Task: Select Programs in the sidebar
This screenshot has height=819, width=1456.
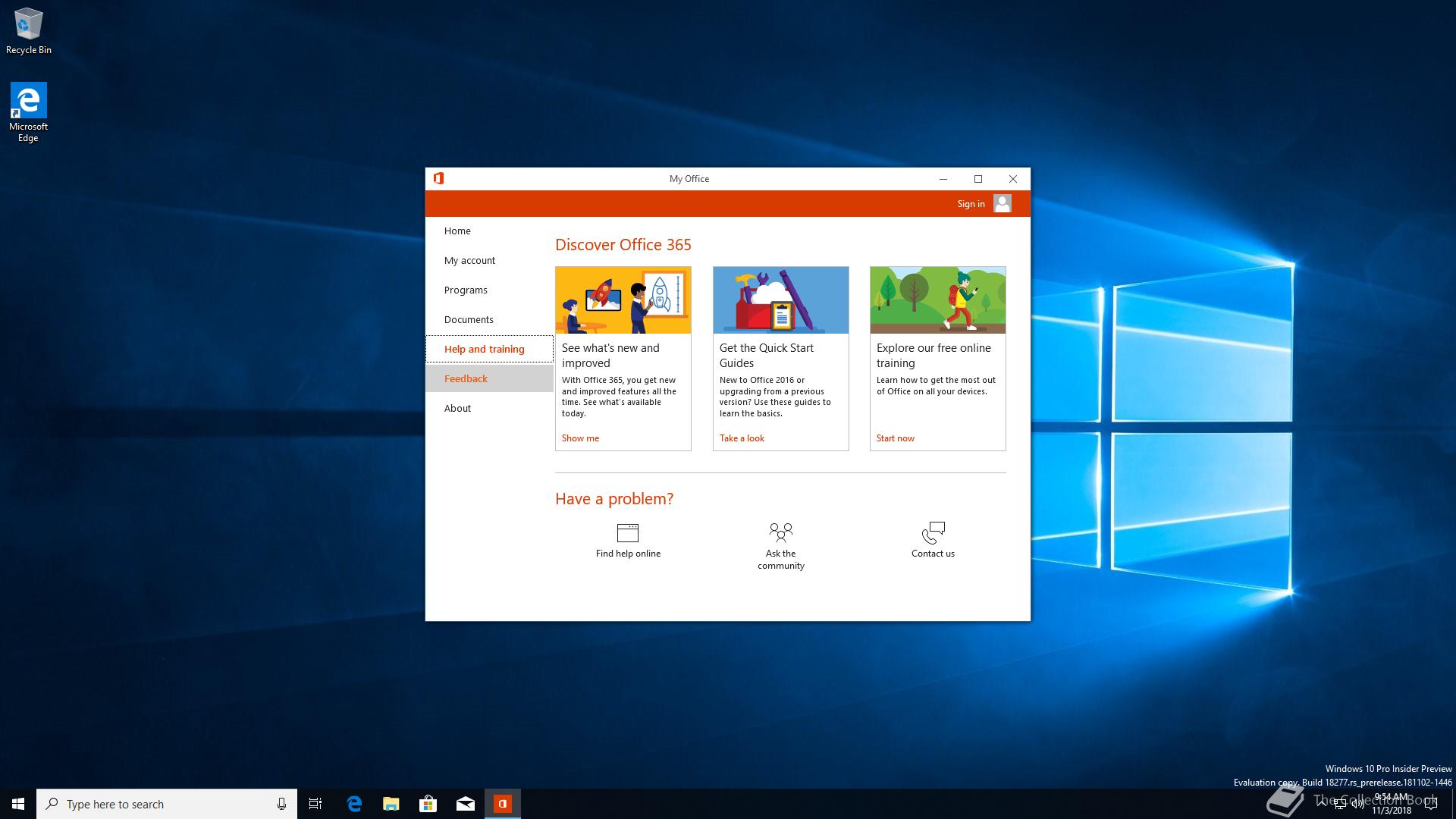Action: tap(466, 290)
